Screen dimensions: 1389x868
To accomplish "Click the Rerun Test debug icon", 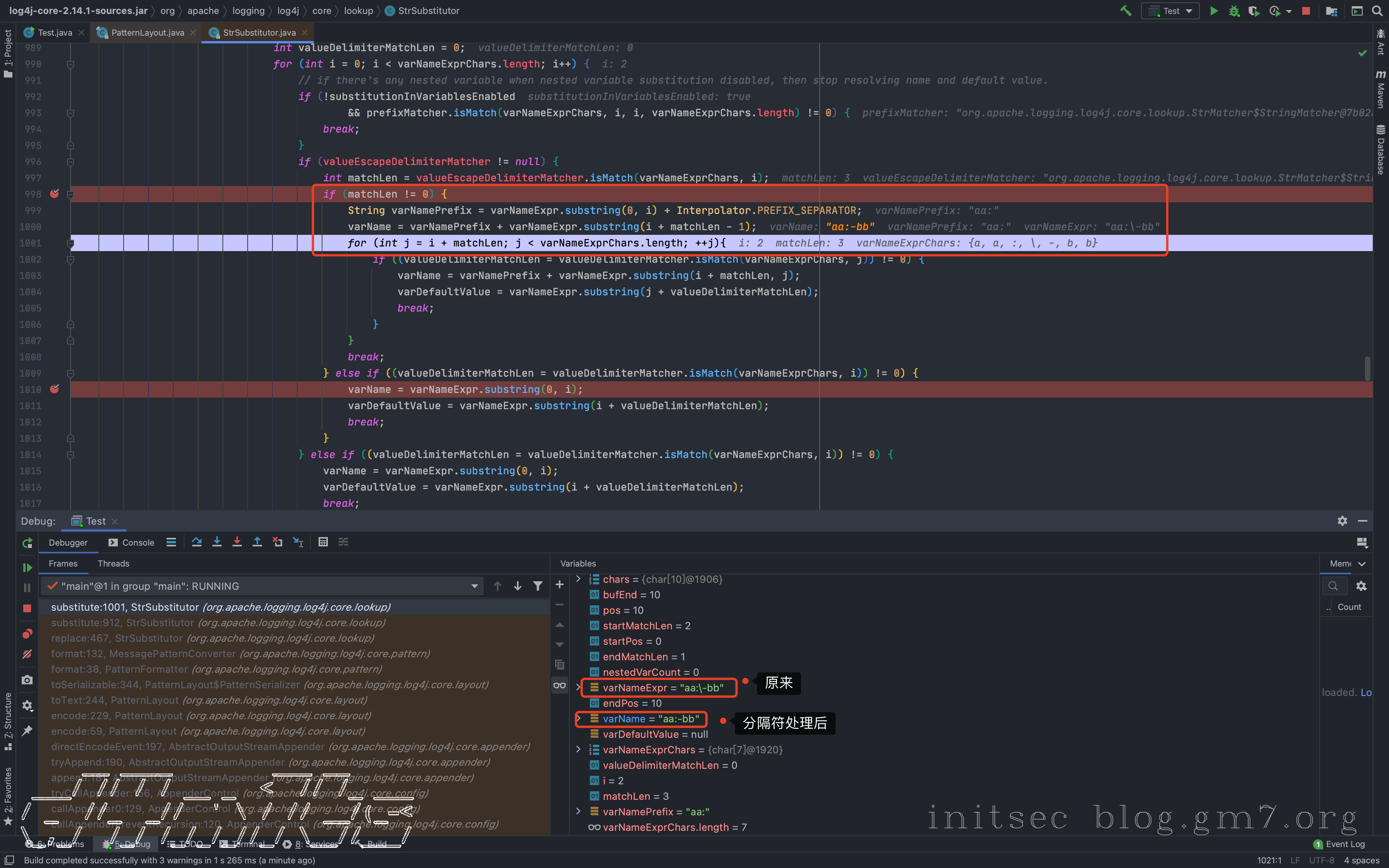I will click(27, 543).
